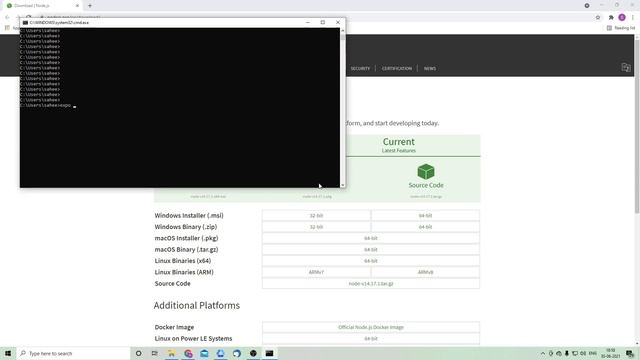Click the input language ENG indicator
The width and height of the screenshot is (640, 360).
click(x=593, y=353)
